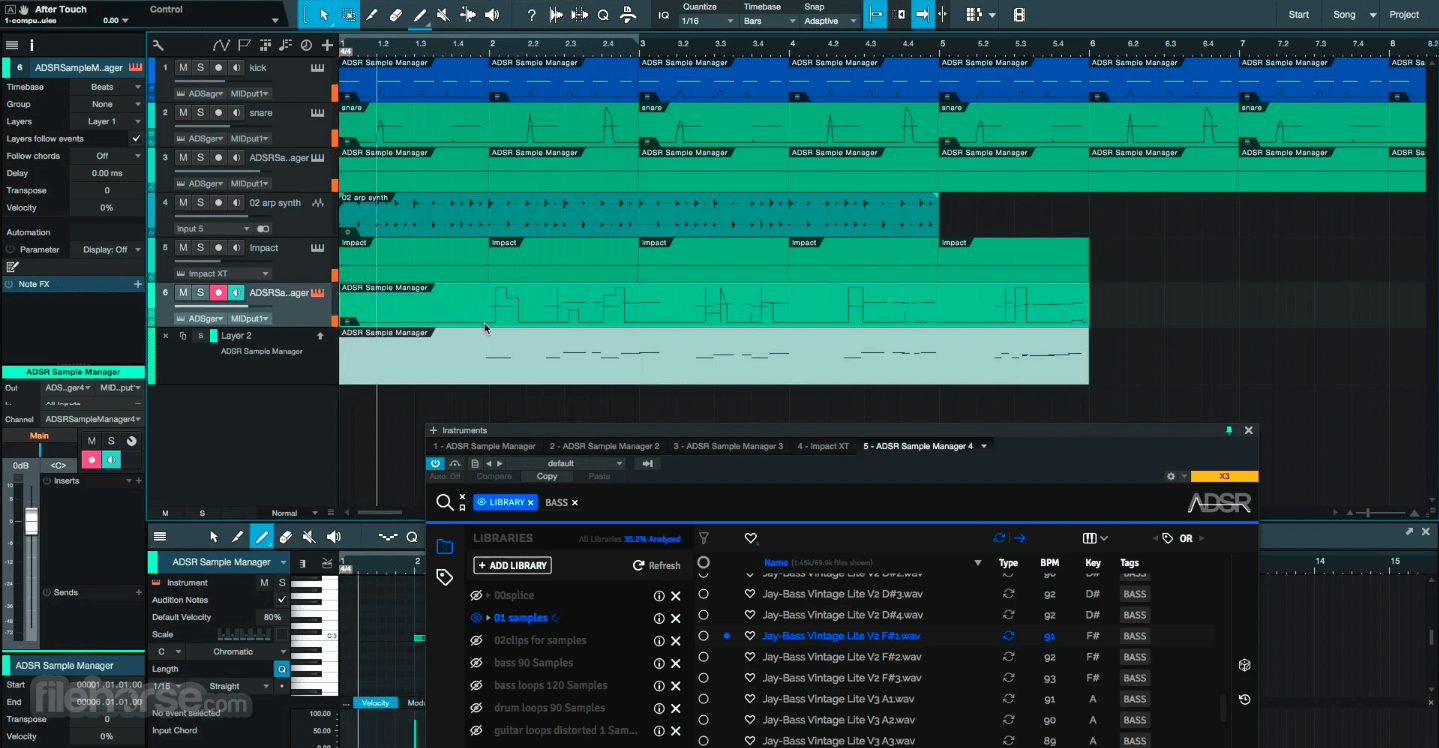1439x748 pixels.
Task: Switch to the 3 - ADSR Sample Manager 3 tab
Action: tap(728, 446)
